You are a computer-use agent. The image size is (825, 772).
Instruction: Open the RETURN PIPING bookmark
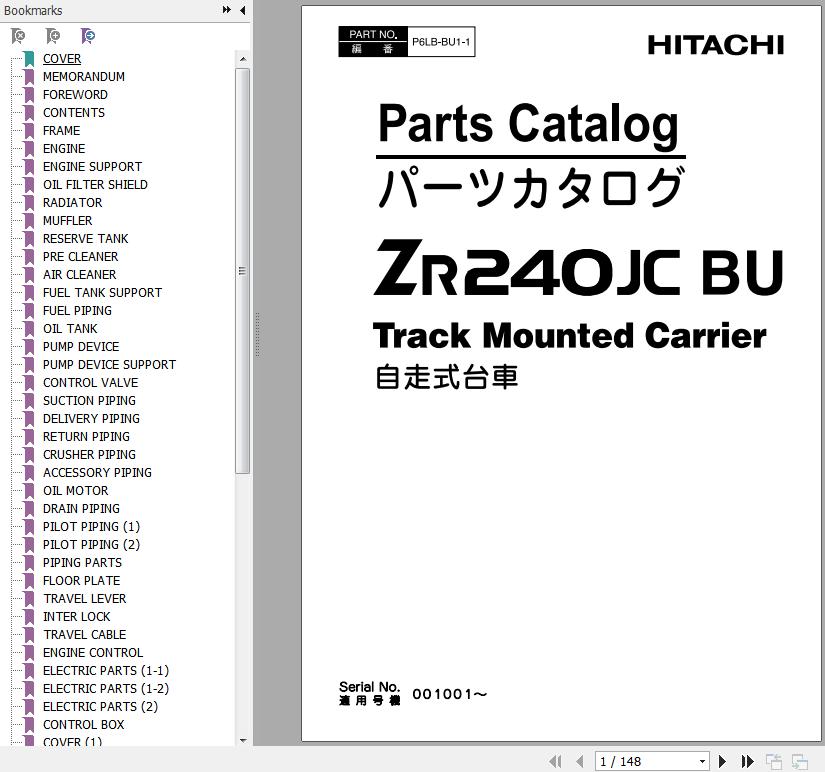[86, 437]
